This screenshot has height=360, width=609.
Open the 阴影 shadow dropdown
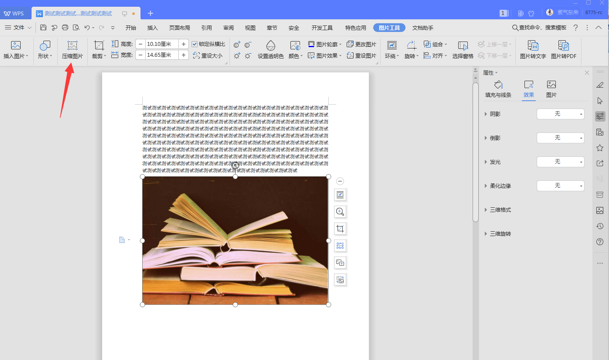point(560,114)
